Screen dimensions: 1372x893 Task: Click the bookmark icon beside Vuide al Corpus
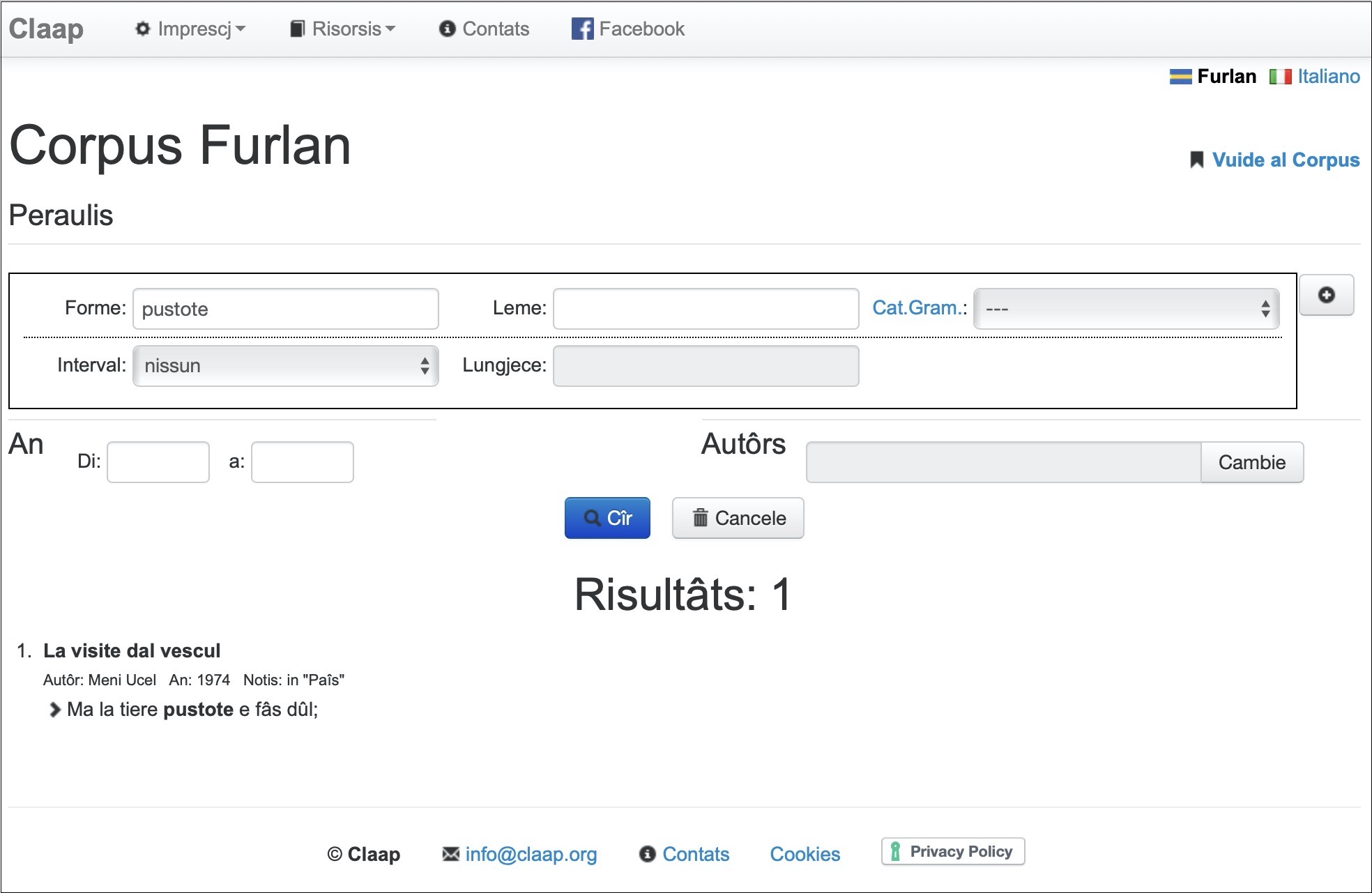tap(1196, 160)
